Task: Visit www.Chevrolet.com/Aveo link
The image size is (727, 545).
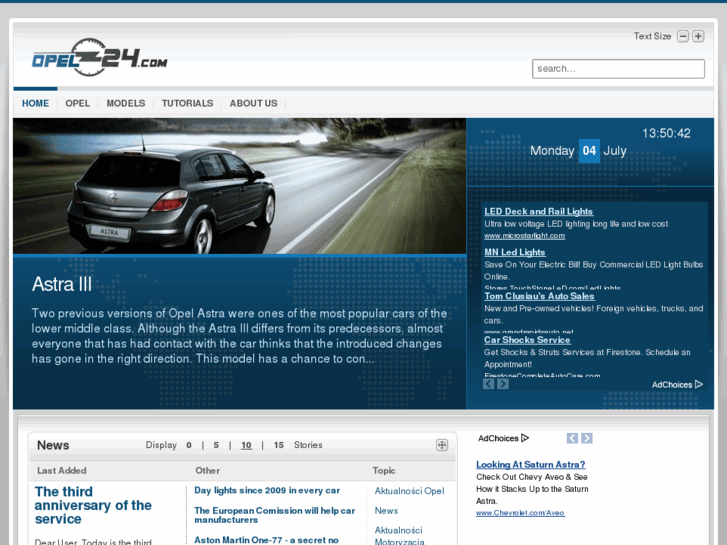Action: point(520,513)
